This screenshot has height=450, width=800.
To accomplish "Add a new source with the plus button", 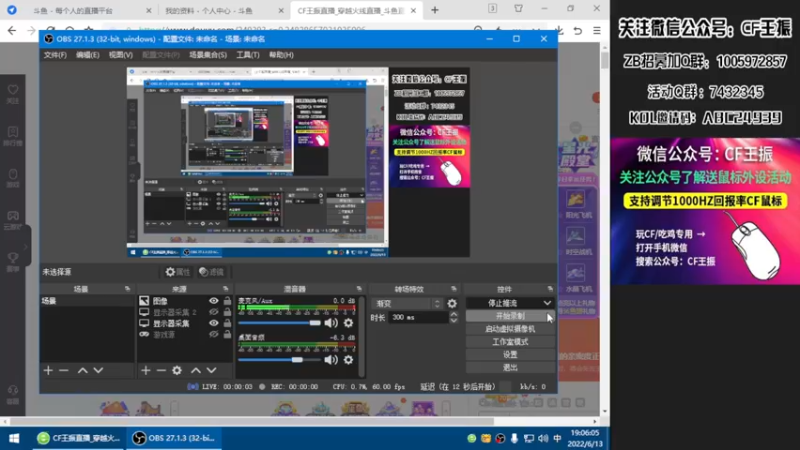I will coord(146,370).
